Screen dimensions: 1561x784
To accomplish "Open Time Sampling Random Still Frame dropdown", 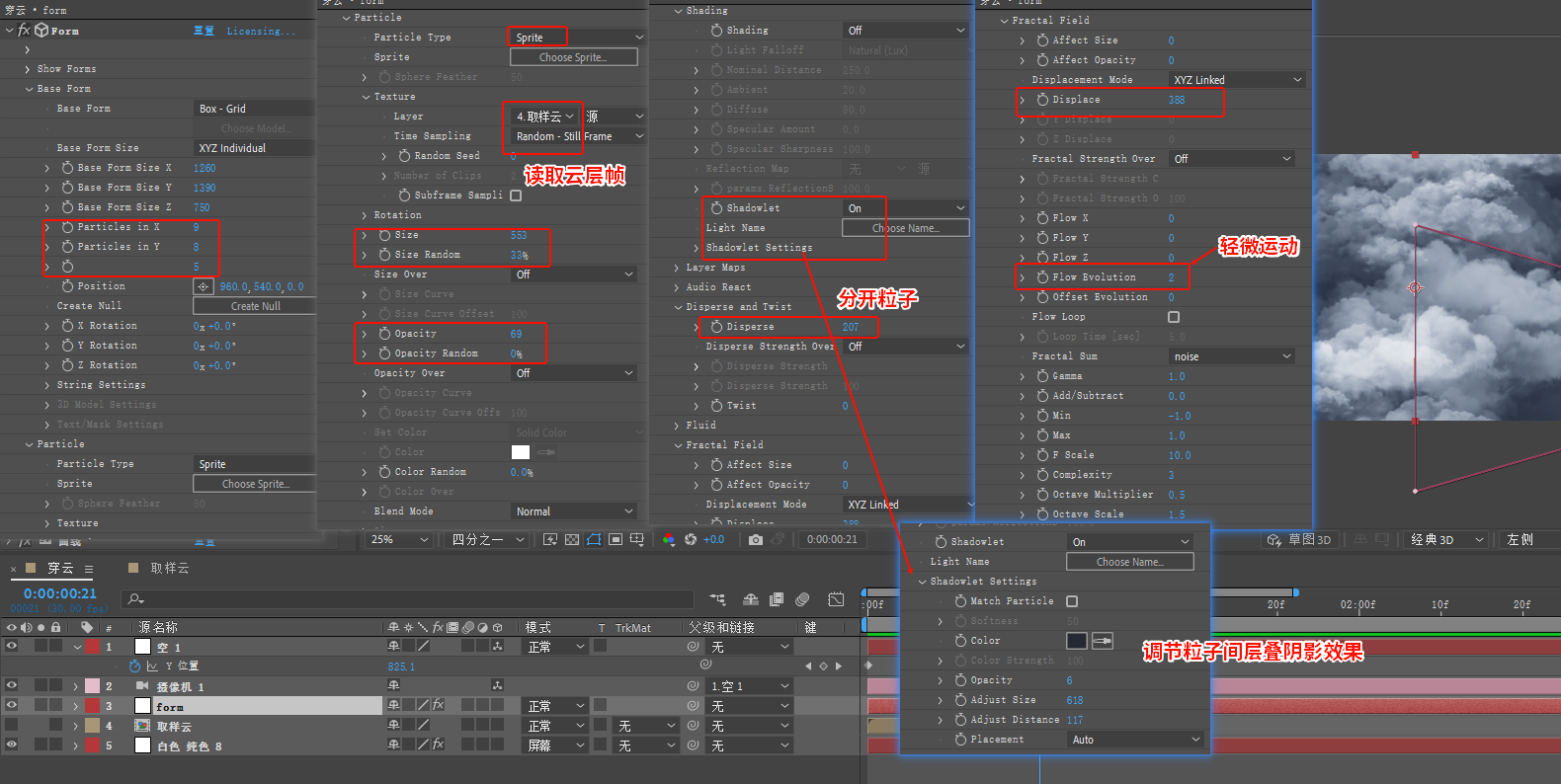I will [x=578, y=136].
